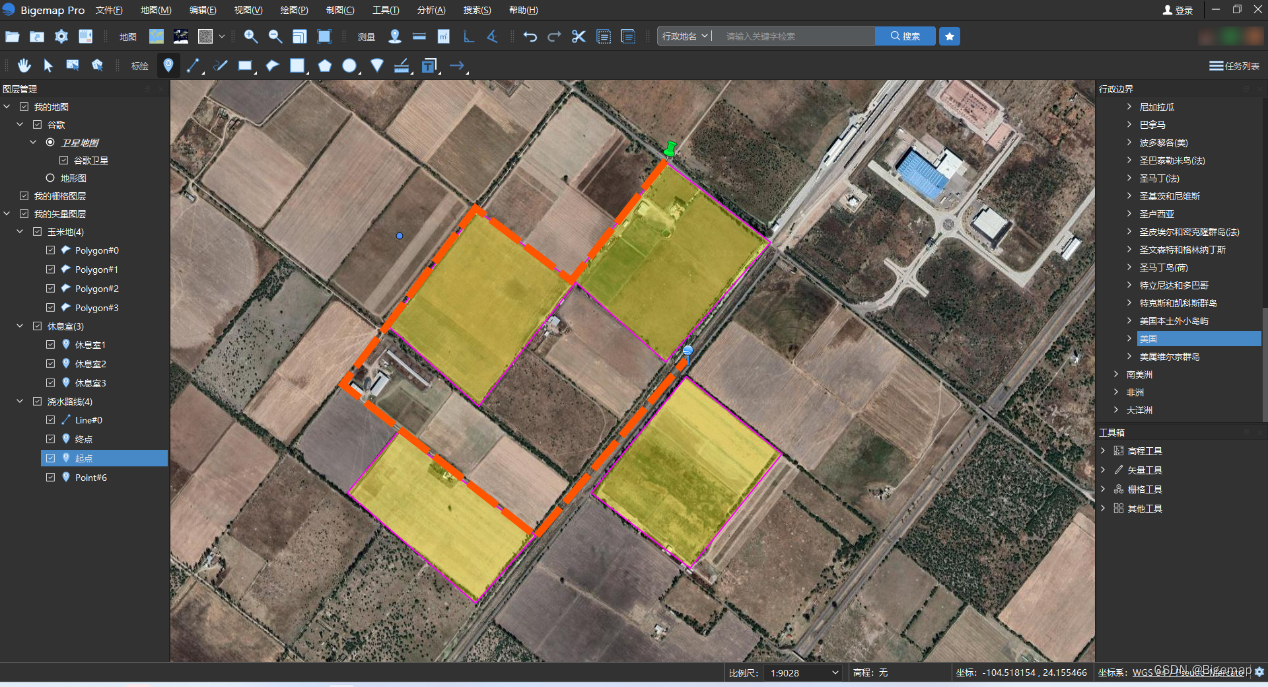Select the pan hand tool
The width and height of the screenshot is (1268, 687).
coord(24,66)
